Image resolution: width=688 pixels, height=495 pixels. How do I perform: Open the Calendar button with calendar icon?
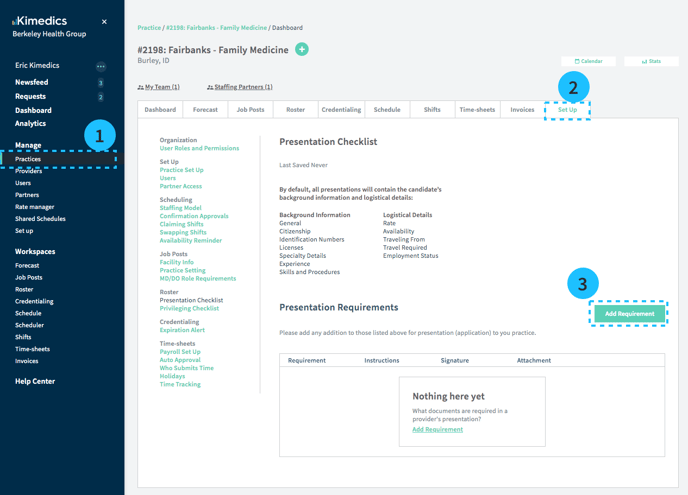click(x=588, y=61)
